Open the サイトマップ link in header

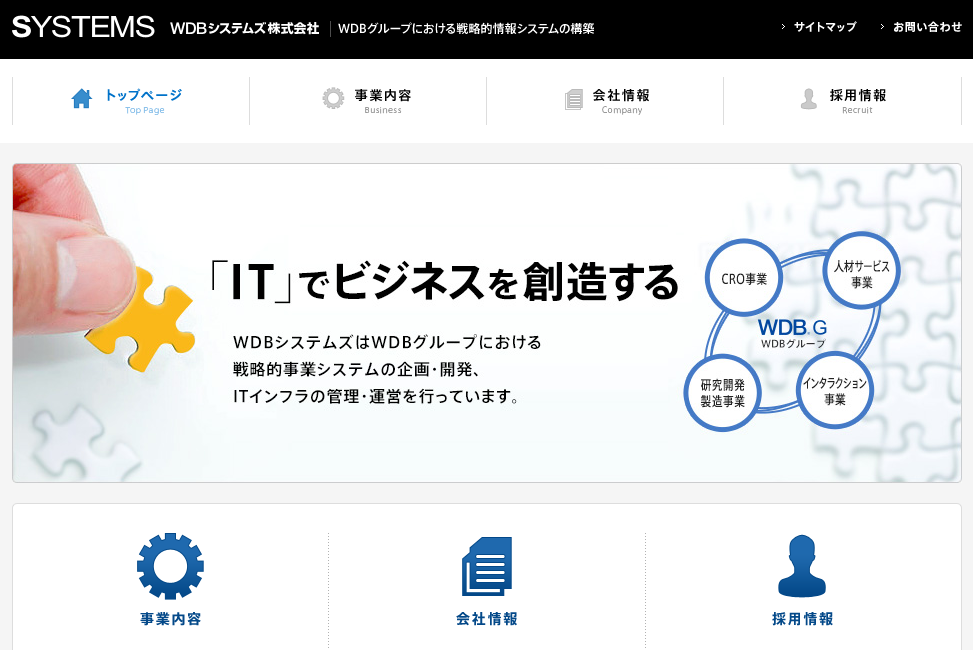pyautogui.click(x=825, y=27)
